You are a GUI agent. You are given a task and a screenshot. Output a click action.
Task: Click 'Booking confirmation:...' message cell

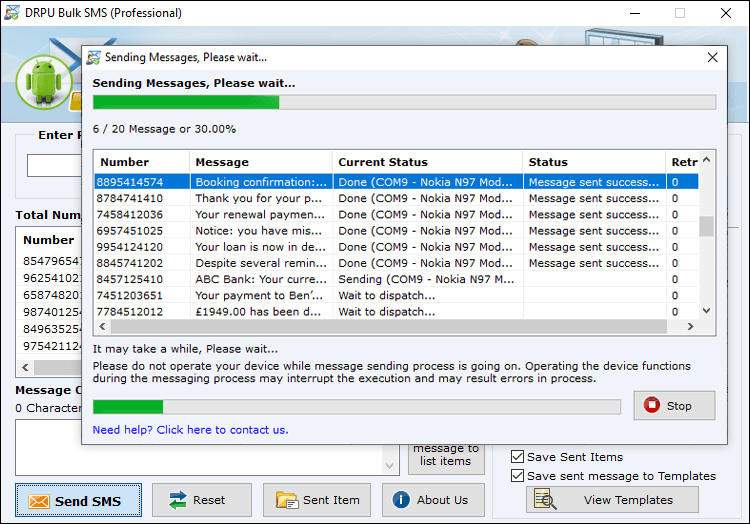click(261, 182)
